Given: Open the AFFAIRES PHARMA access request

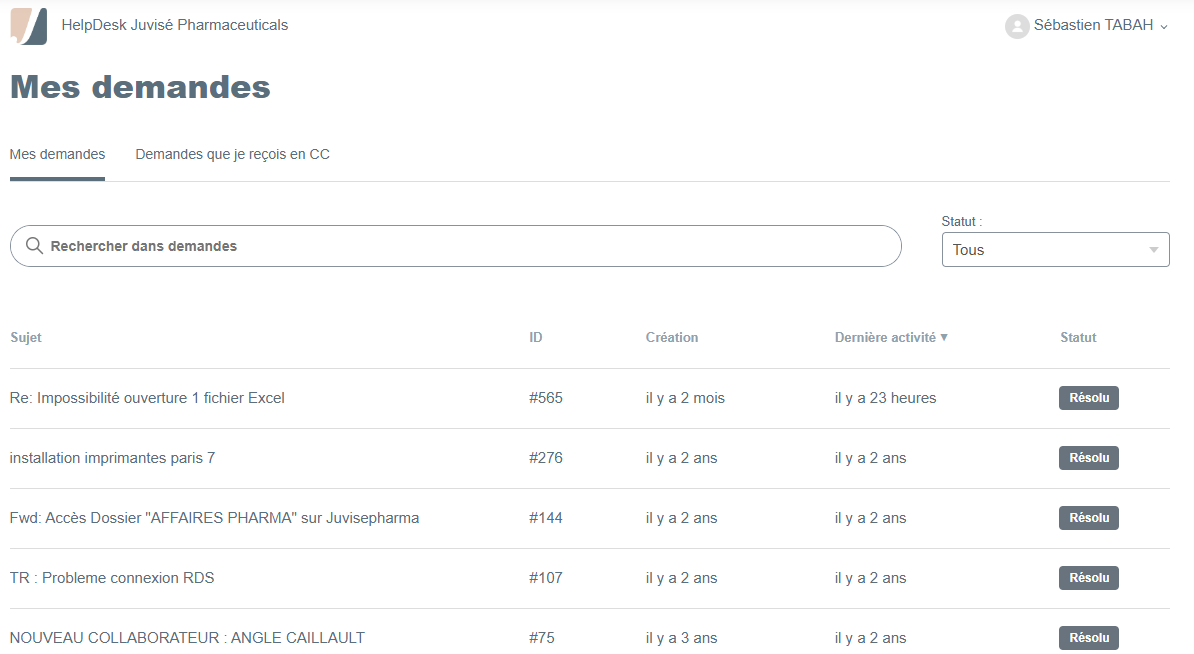Looking at the screenshot, I should click(214, 518).
